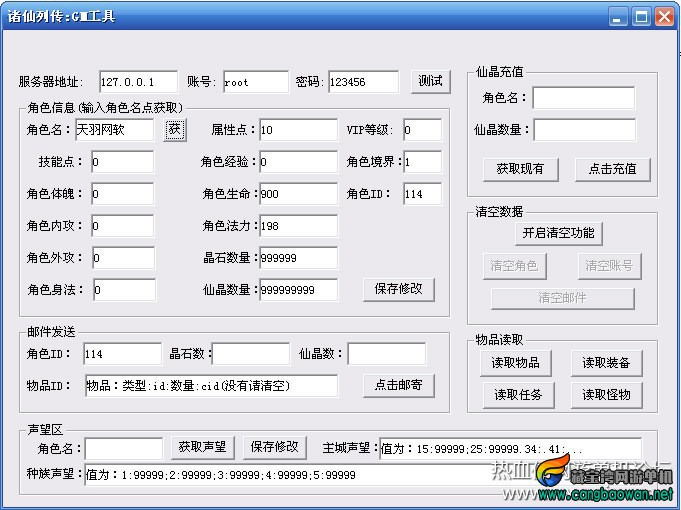681x510 pixels.
Task: Click the 获取声望 button
Action: 202,447
